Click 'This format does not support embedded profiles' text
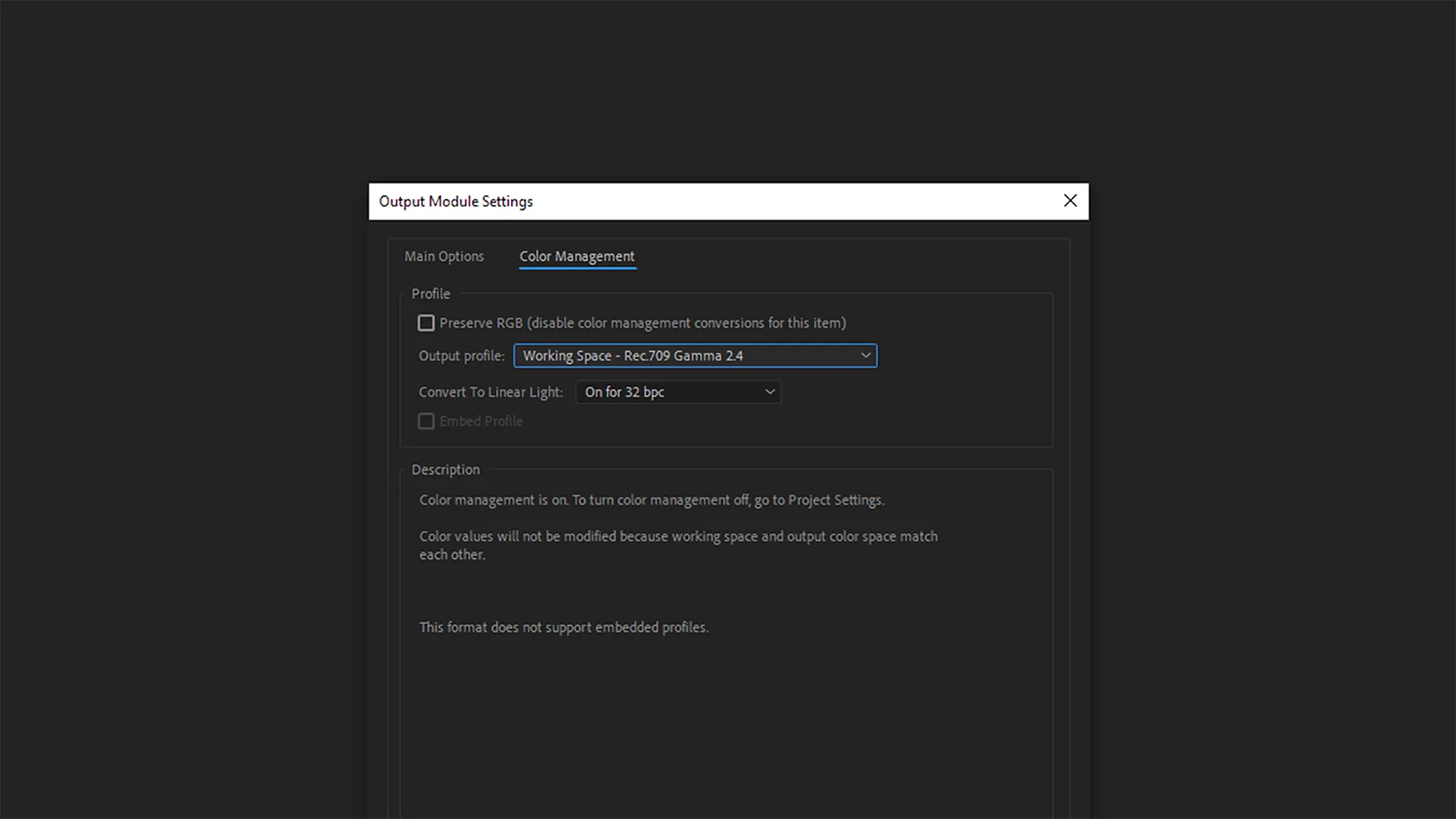Image resolution: width=1456 pixels, height=819 pixels. point(564,627)
